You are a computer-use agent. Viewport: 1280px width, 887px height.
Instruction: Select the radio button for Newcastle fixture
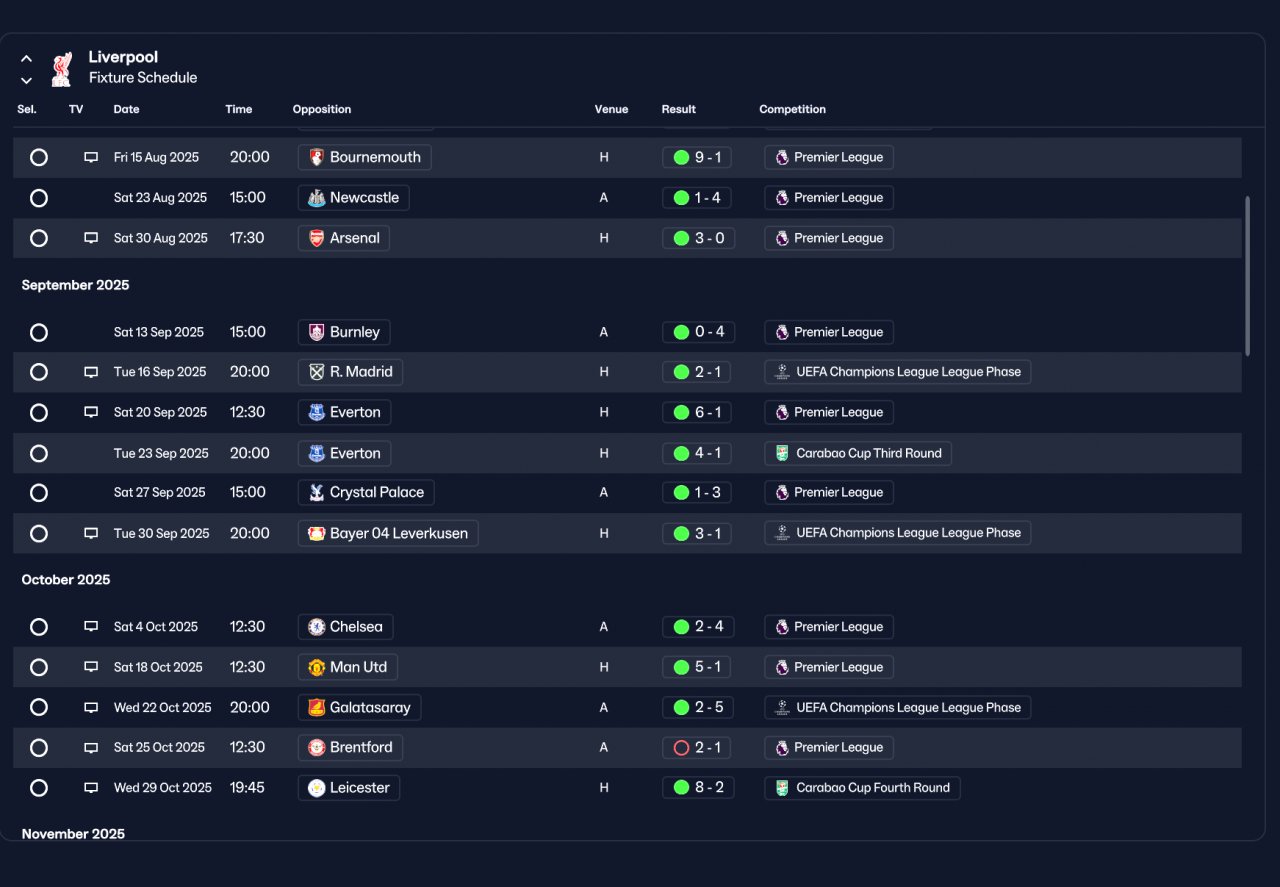point(39,198)
